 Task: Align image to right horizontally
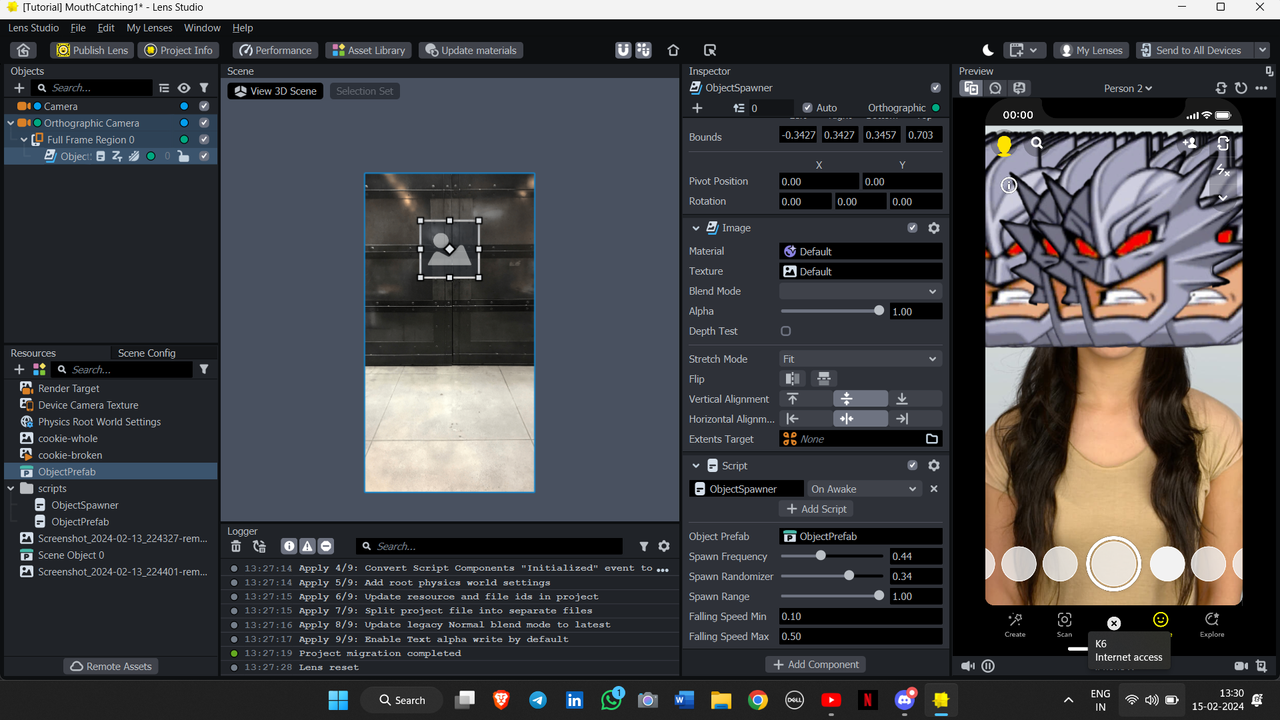tap(901, 419)
